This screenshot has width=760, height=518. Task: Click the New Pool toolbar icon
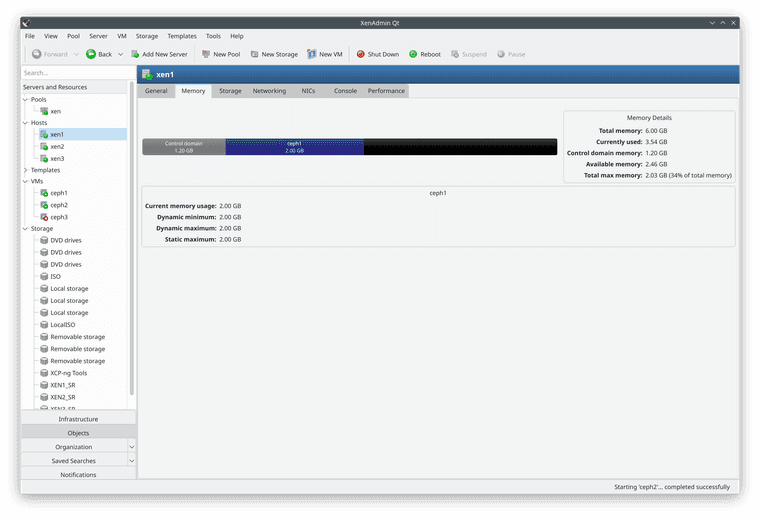click(x=206, y=54)
